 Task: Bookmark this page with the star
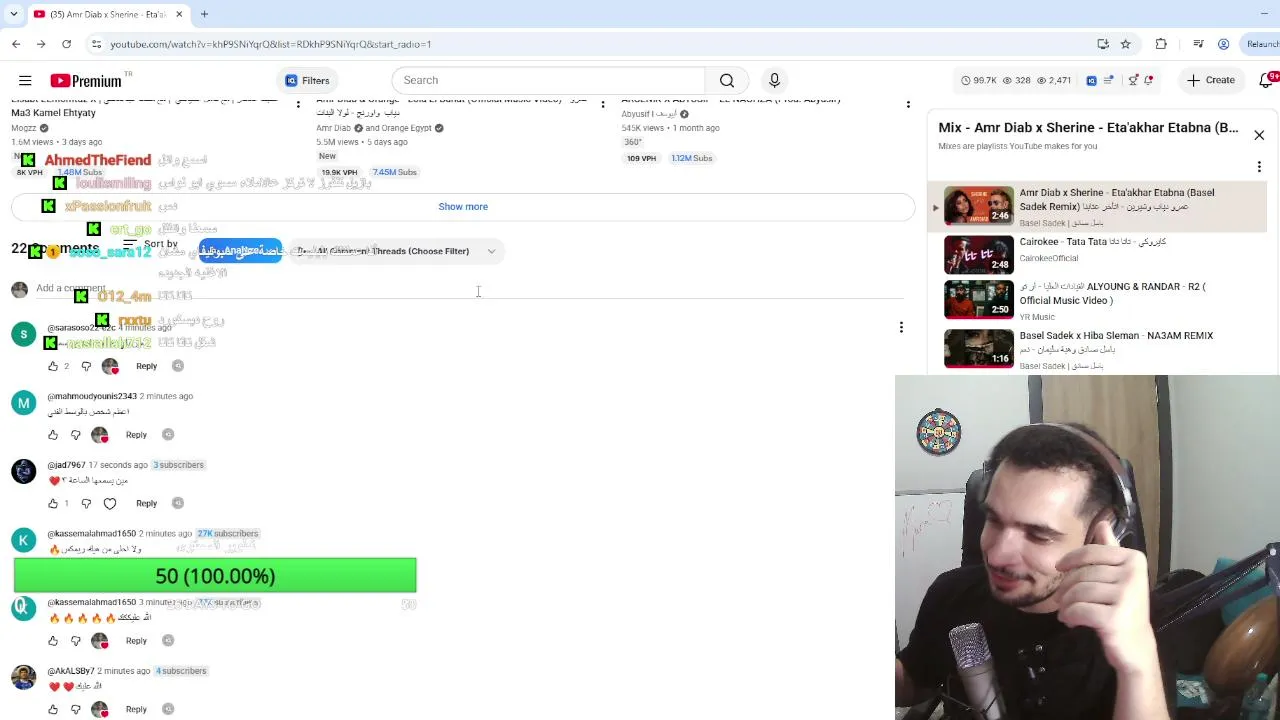point(1125,44)
